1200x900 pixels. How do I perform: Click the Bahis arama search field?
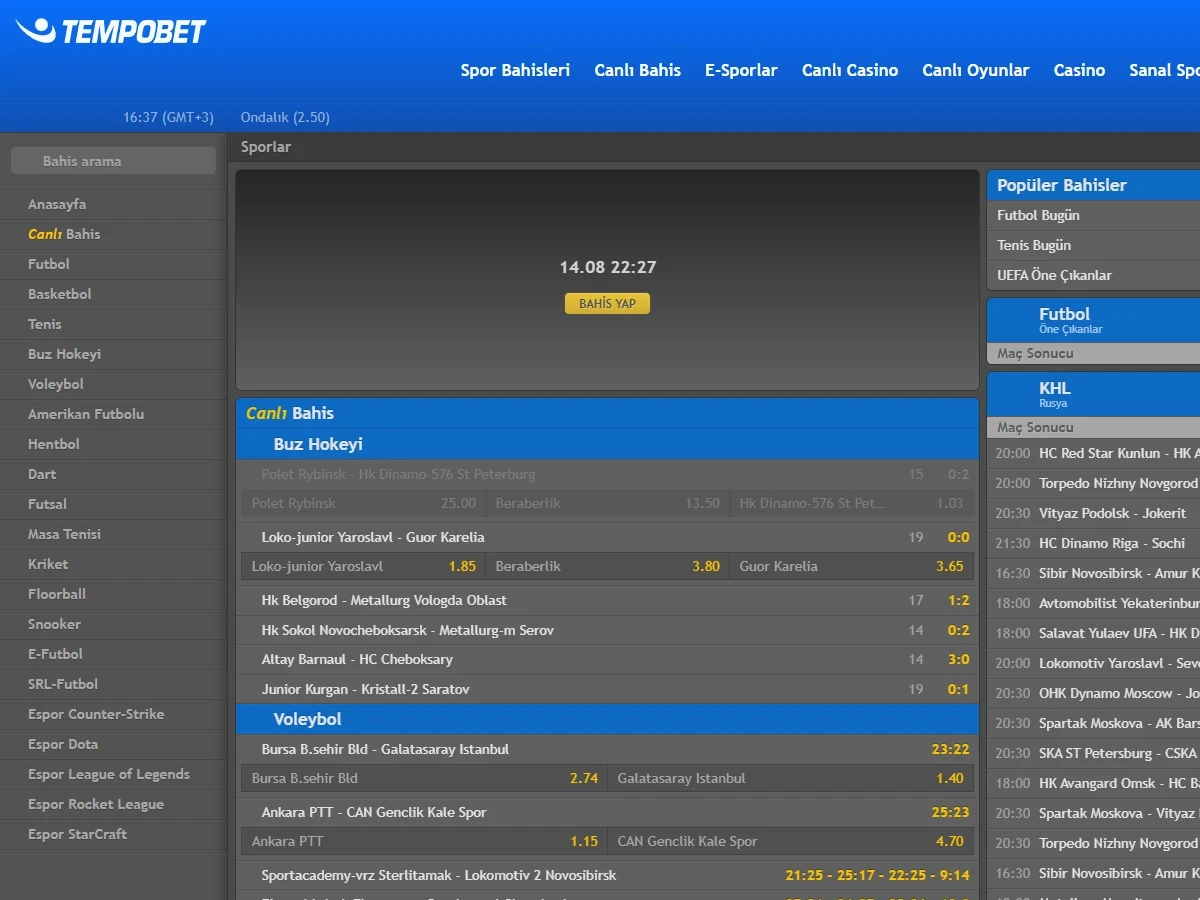[113, 161]
